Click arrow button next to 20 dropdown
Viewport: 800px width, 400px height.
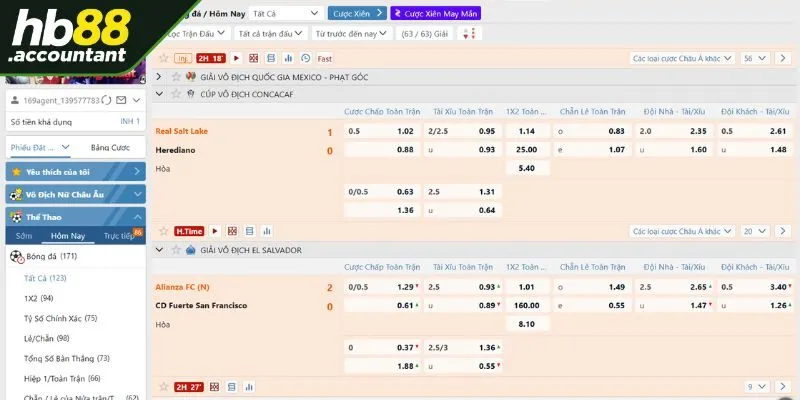pos(783,231)
